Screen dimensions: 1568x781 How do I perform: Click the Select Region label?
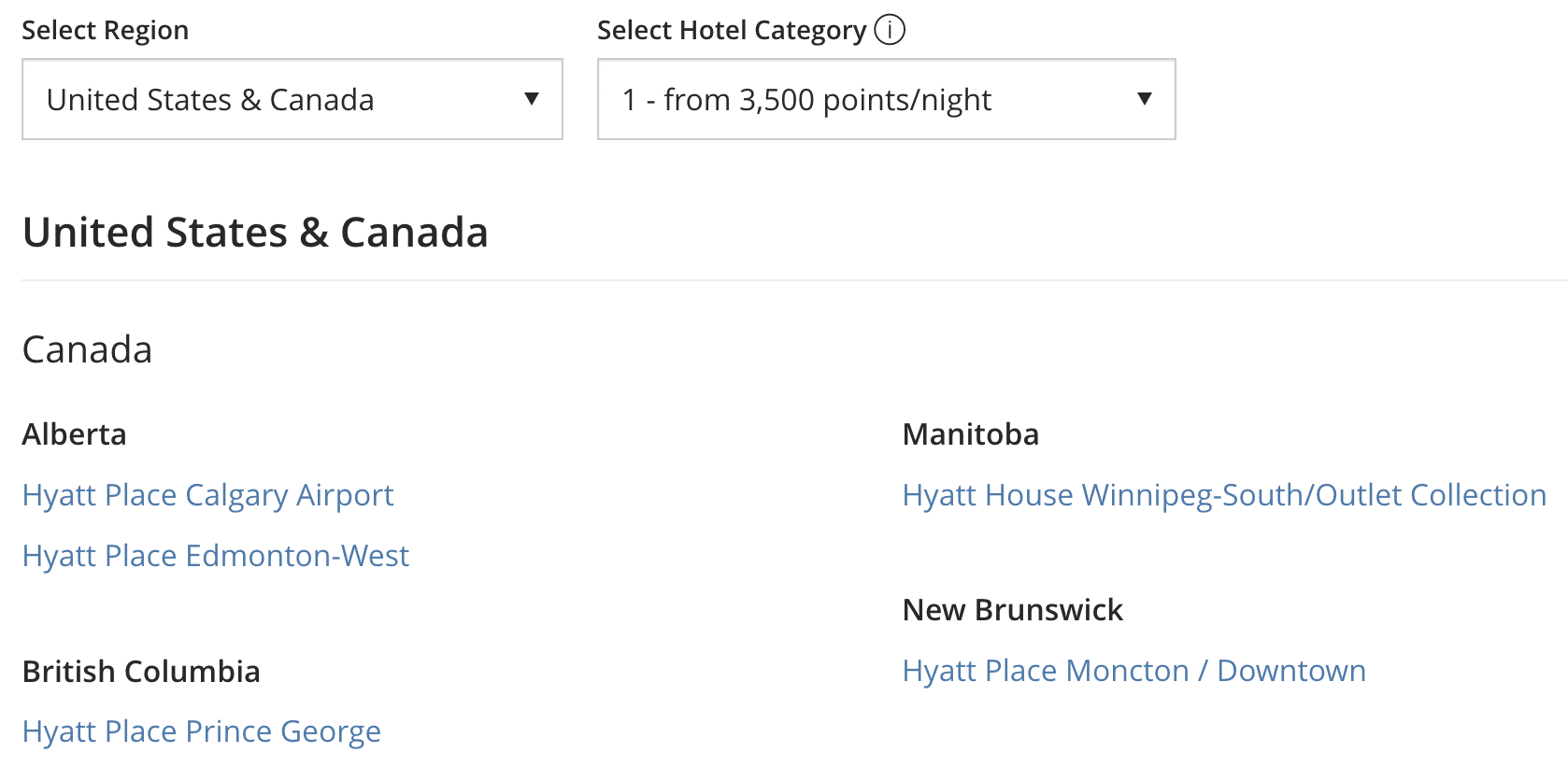[x=105, y=31]
